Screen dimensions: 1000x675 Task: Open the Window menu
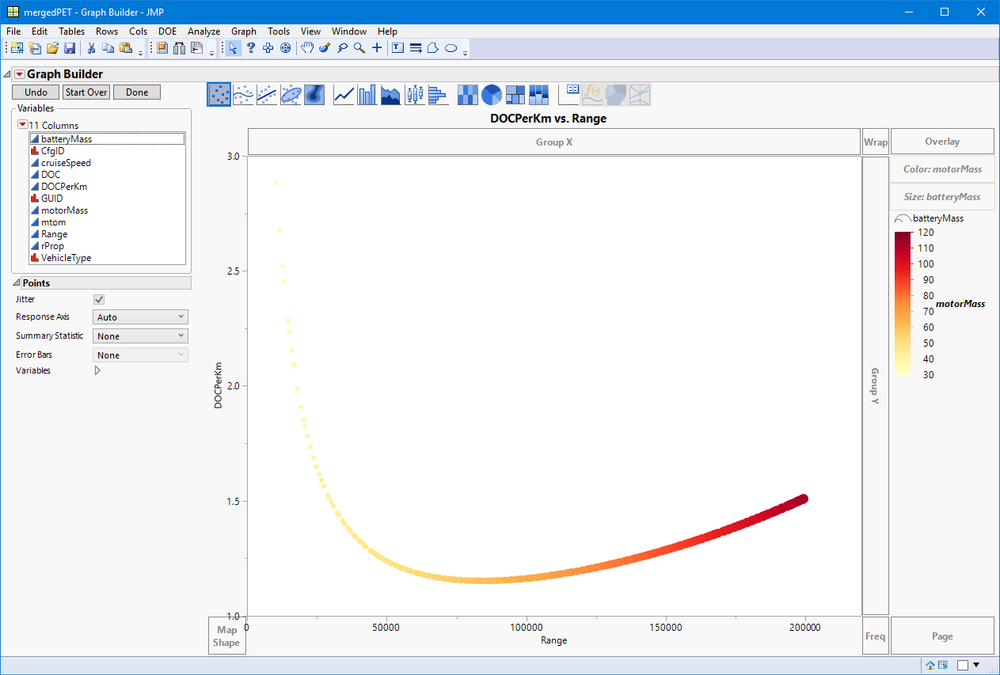point(349,31)
